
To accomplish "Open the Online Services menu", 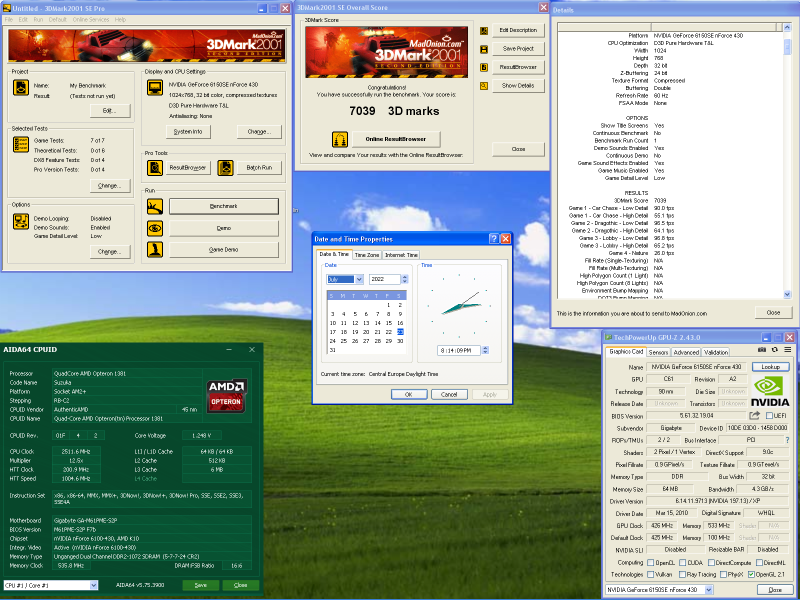I will [91, 19].
